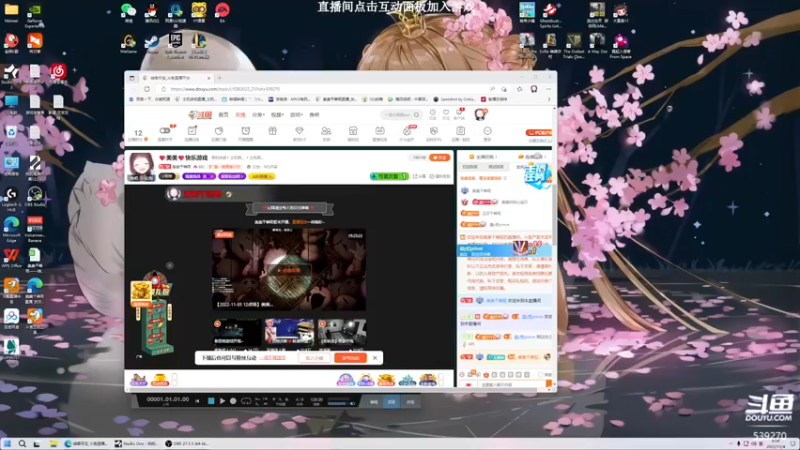Viewport: 800px width, 450px height.
Task: Play the main featured video thumbnail
Action: (289, 270)
